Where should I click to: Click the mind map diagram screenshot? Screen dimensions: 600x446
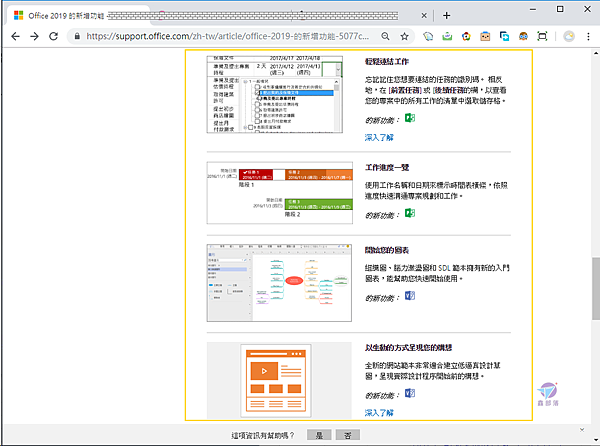tap(279, 283)
